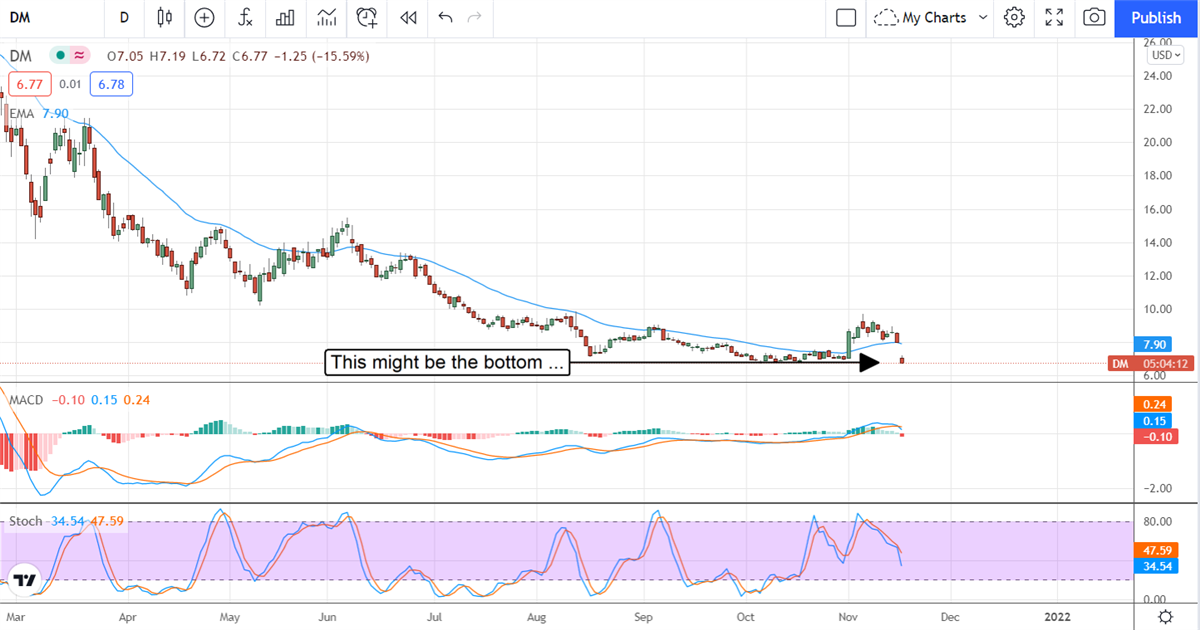Click the Jun label on time axis
Screen dimensions: 1200x630
(329, 617)
